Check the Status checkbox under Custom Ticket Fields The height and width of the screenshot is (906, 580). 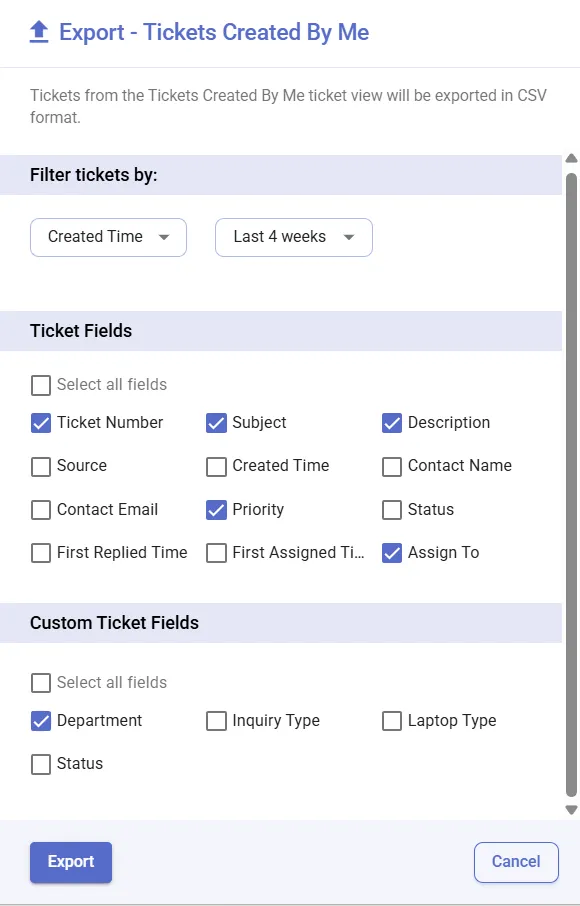point(40,764)
